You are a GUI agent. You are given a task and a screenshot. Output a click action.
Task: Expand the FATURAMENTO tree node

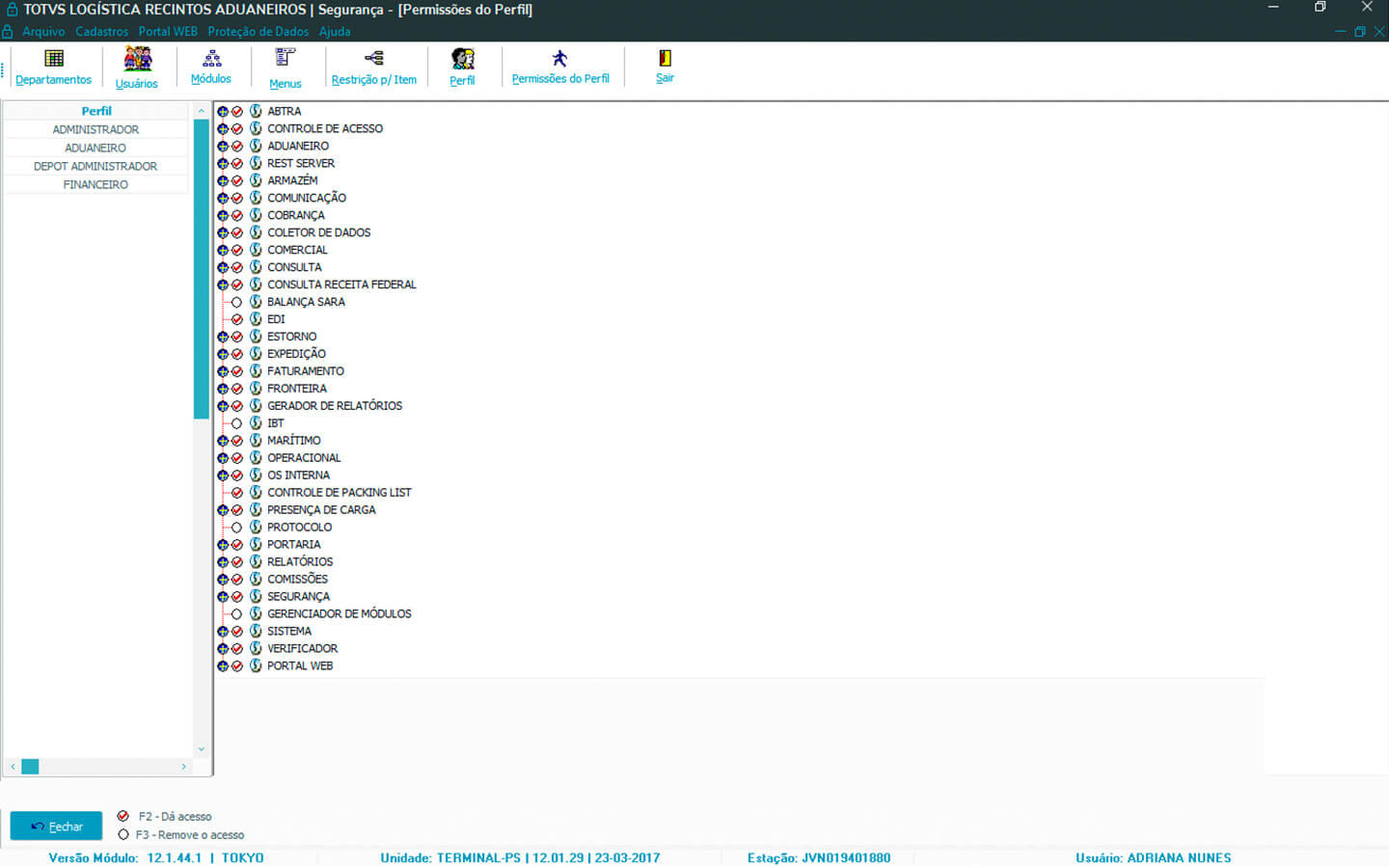click(x=223, y=371)
